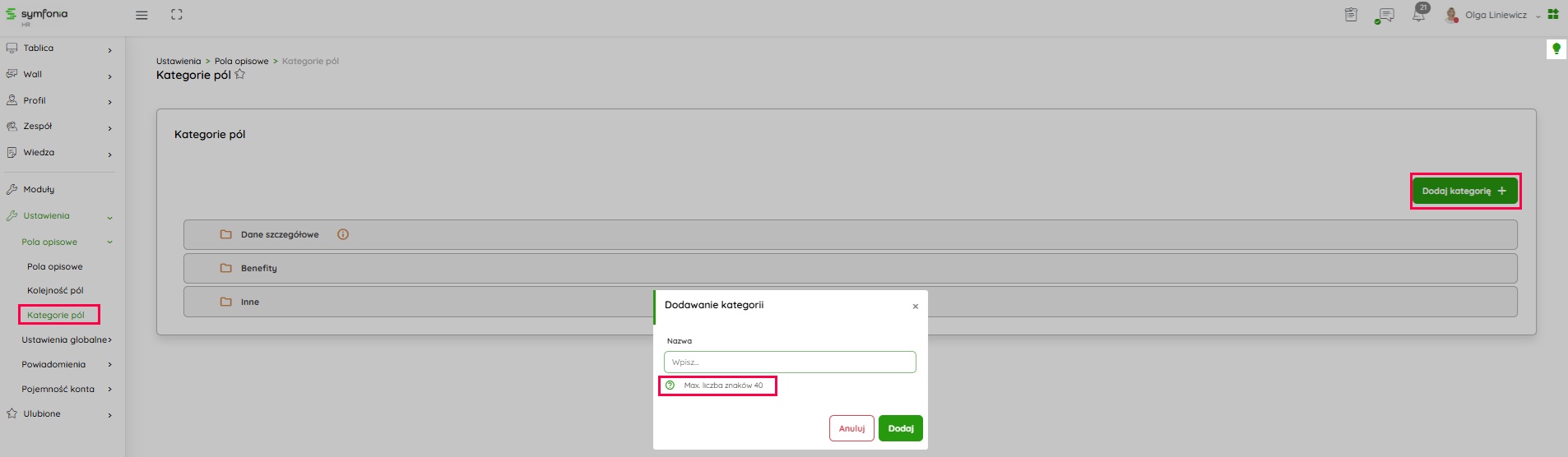1568x457 pixels.
Task: Click the green lightbulb hint icon
Action: coord(1556,49)
